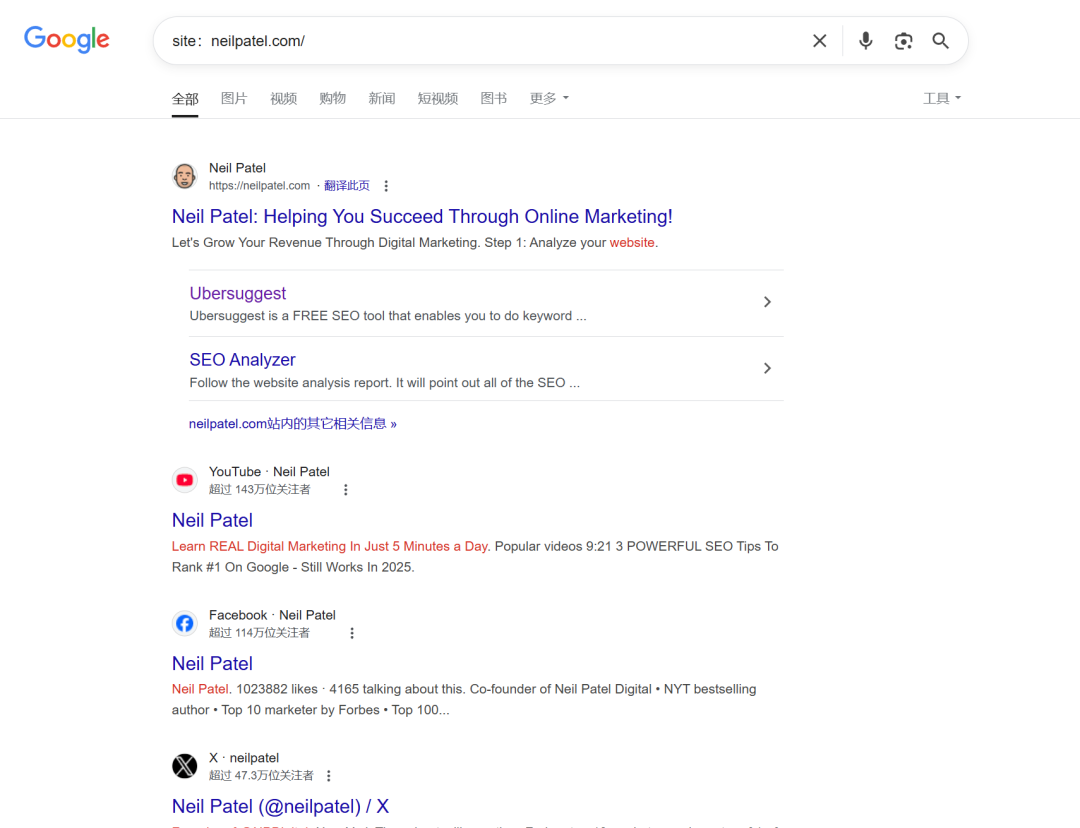
Task: Switch to the 购物 tab
Action: pyautogui.click(x=333, y=99)
